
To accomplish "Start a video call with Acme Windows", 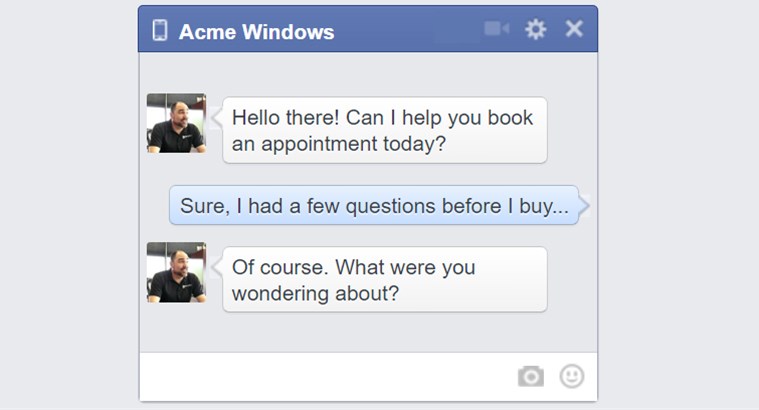I will coord(496,29).
